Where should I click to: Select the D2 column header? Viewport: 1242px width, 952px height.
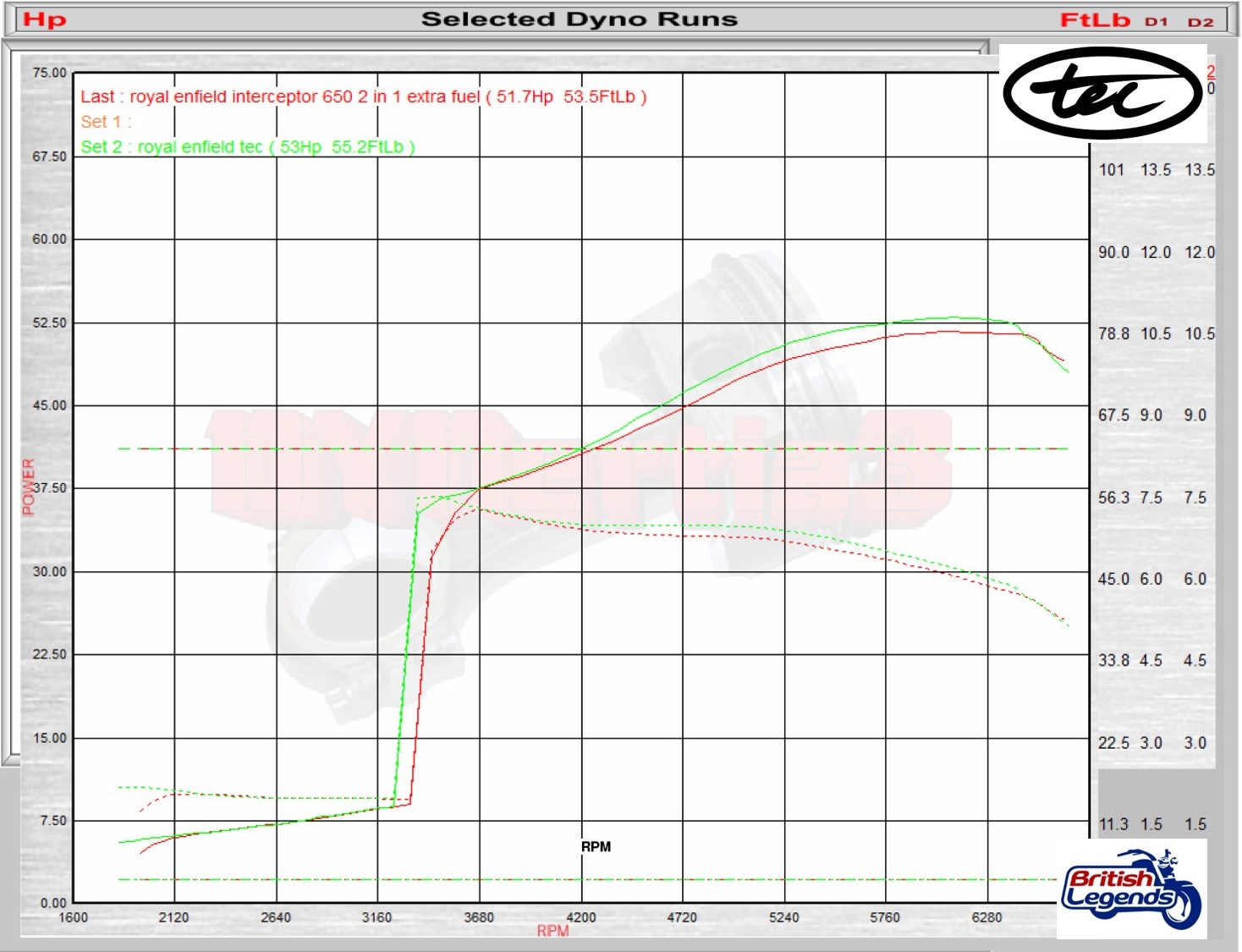(x=1200, y=22)
